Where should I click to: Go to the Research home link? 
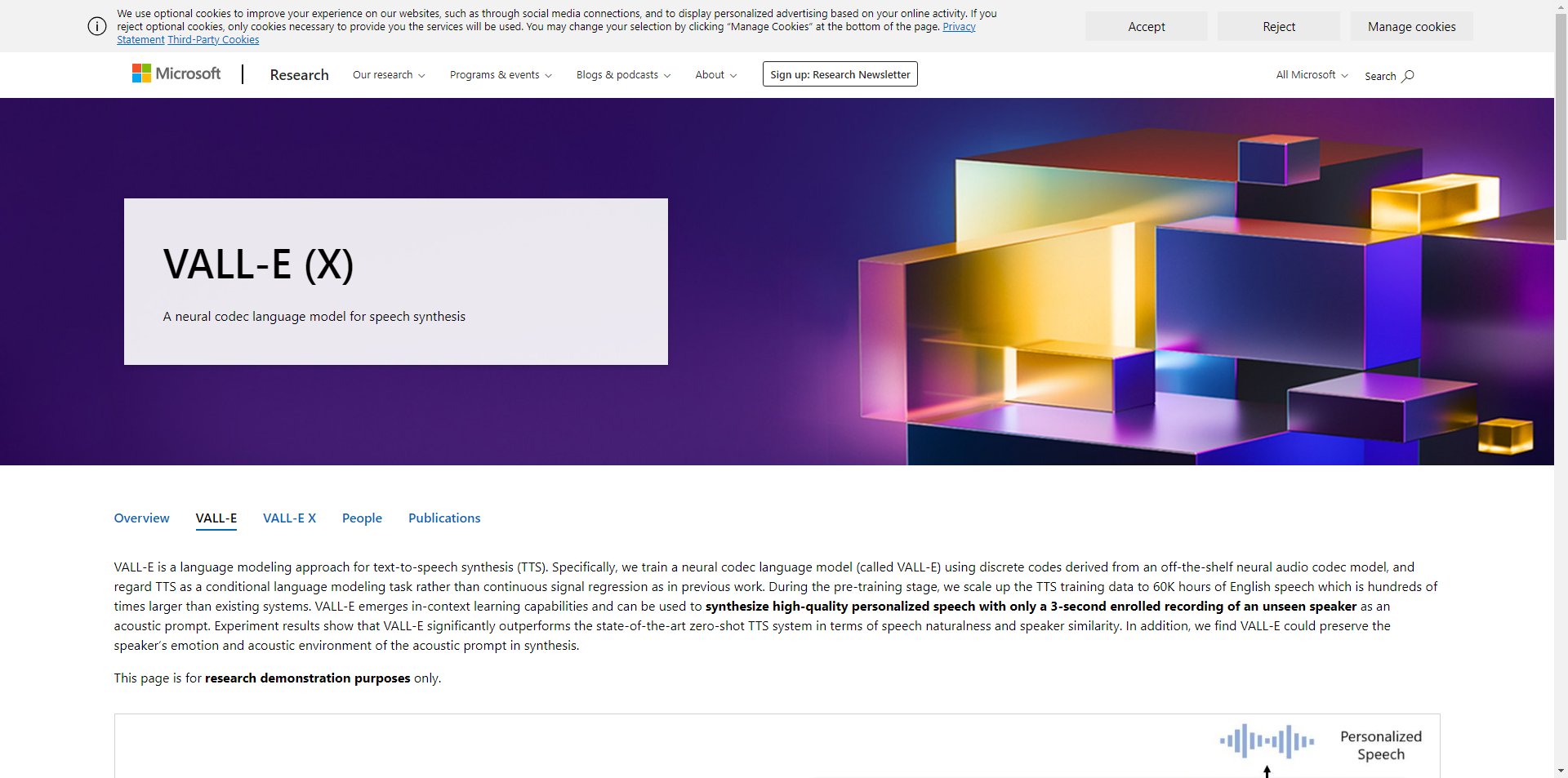click(x=300, y=74)
